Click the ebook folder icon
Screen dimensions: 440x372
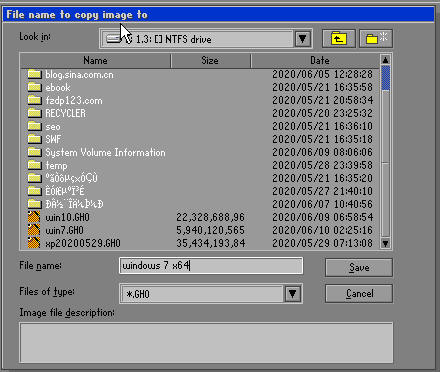click(x=34, y=87)
